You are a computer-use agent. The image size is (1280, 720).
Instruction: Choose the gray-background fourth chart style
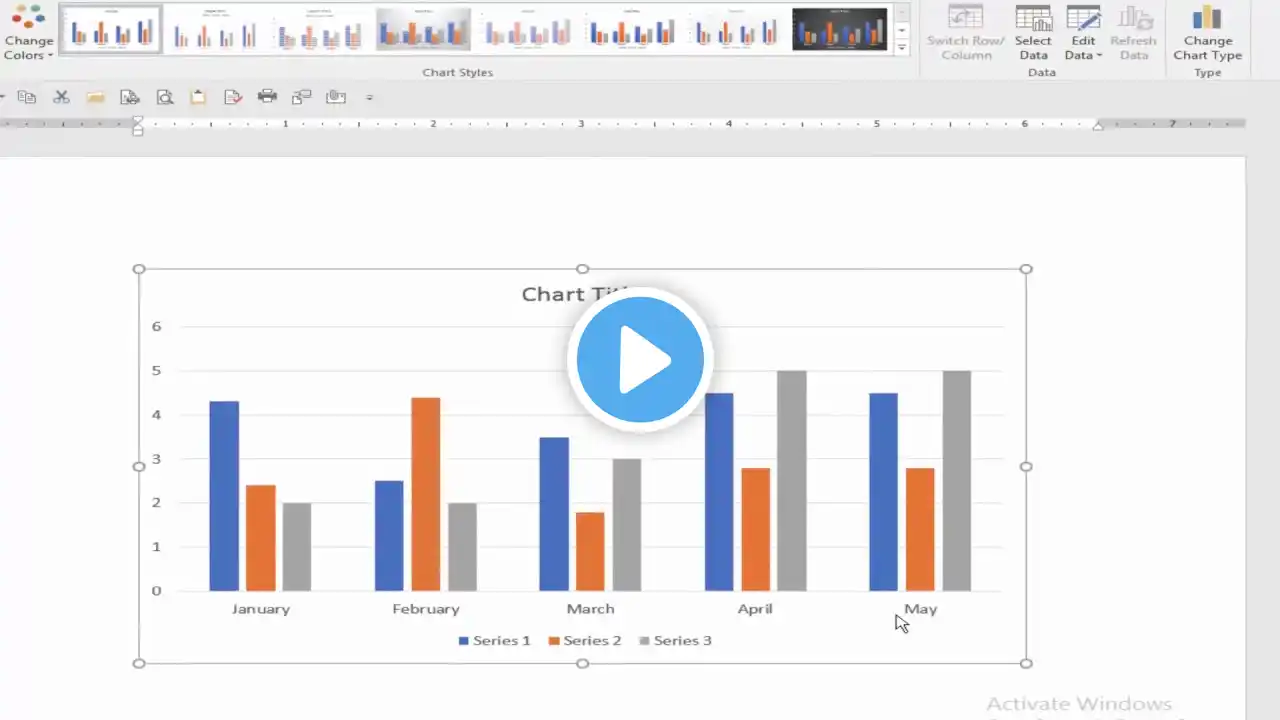(423, 29)
